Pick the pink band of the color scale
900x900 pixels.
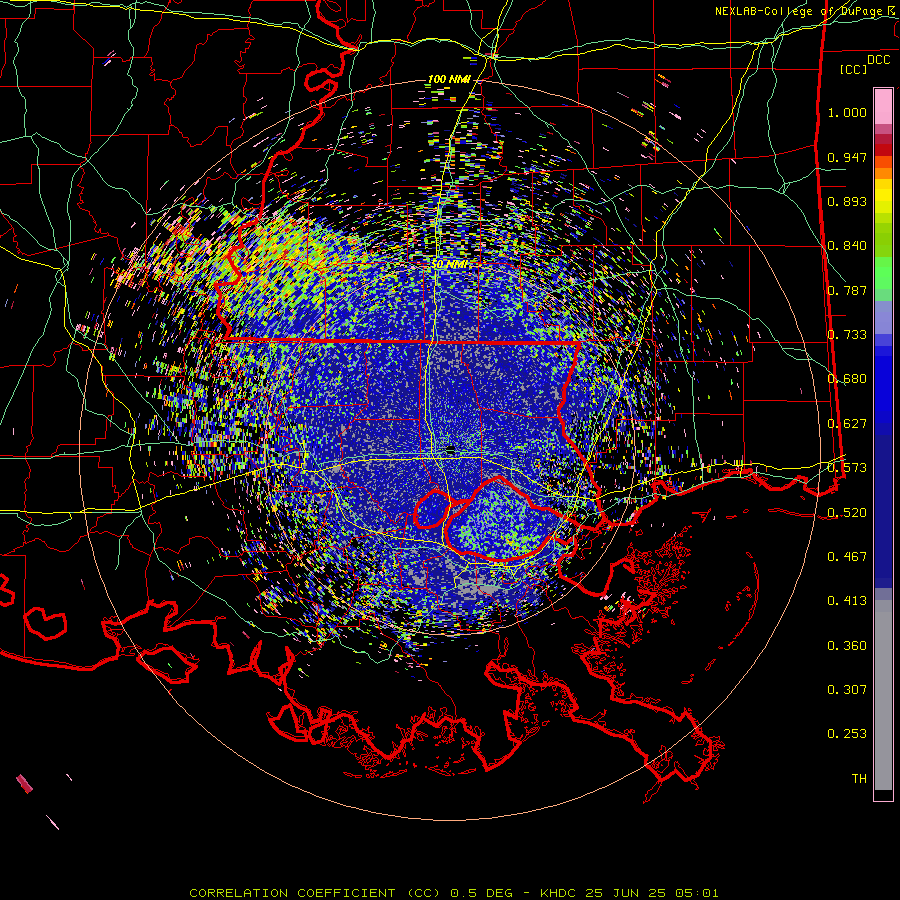point(883,106)
